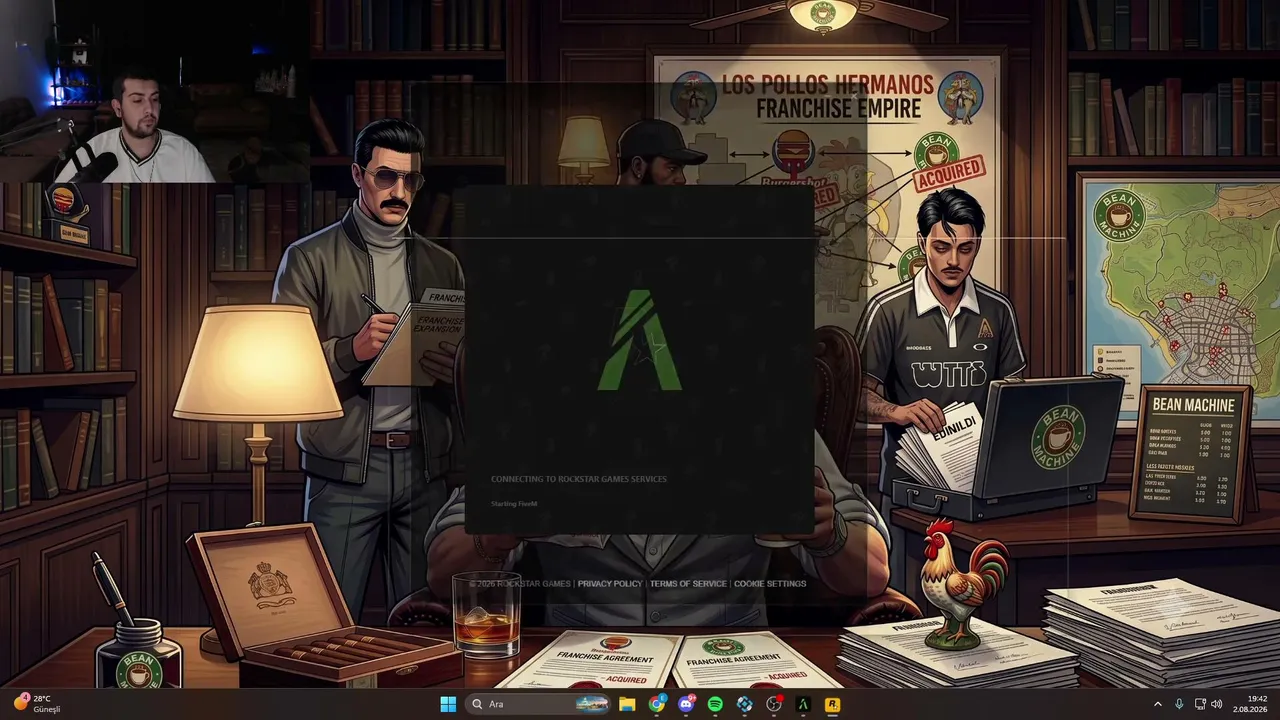This screenshot has width=1280, height=720.
Task: Open the blue hexagon app in taskbar
Action: pyautogui.click(x=744, y=704)
